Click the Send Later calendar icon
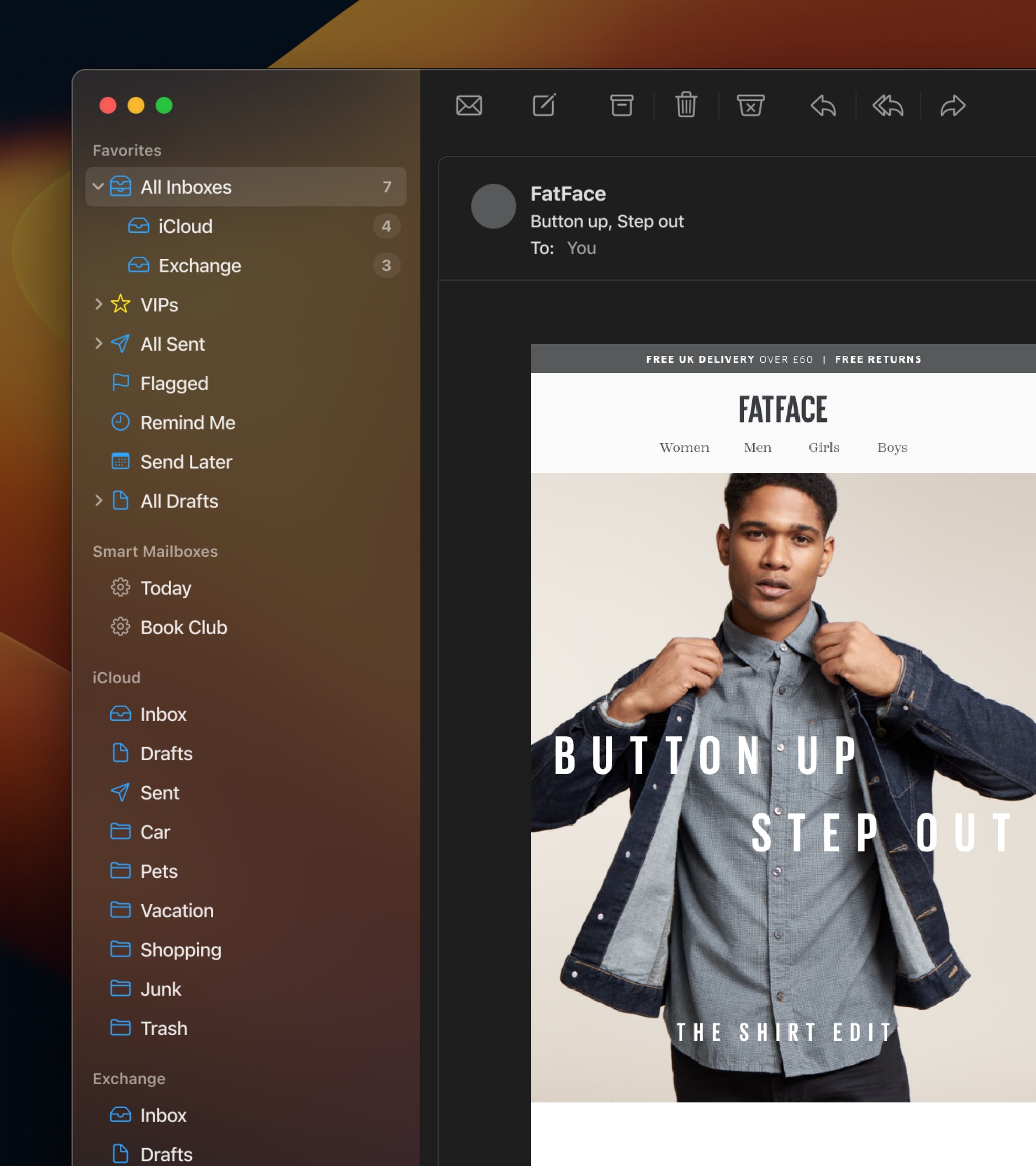This screenshot has height=1166, width=1036. pyautogui.click(x=120, y=461)
